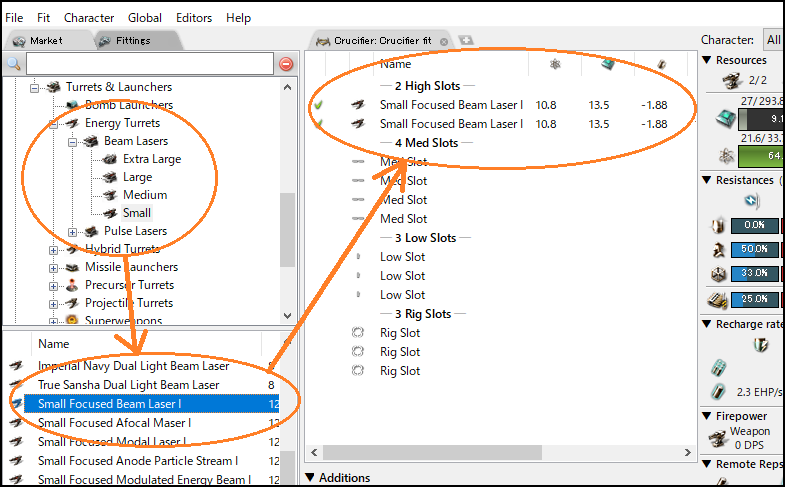Click the EM resistance icon
This screenshot has height=487, width=785.
pos(717,225)
